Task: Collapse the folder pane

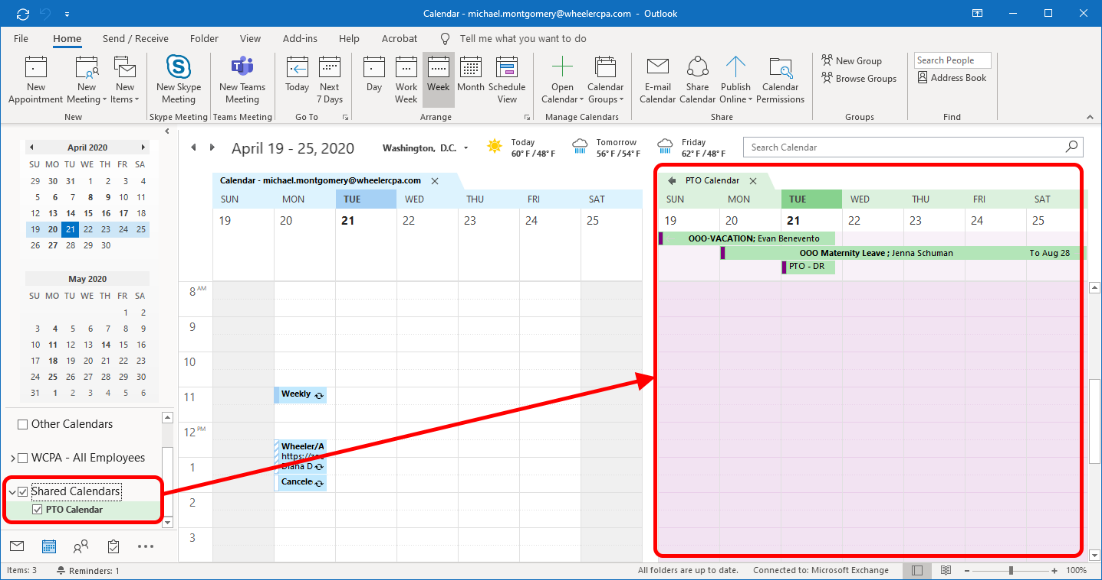Action: (x=167, y=131)
